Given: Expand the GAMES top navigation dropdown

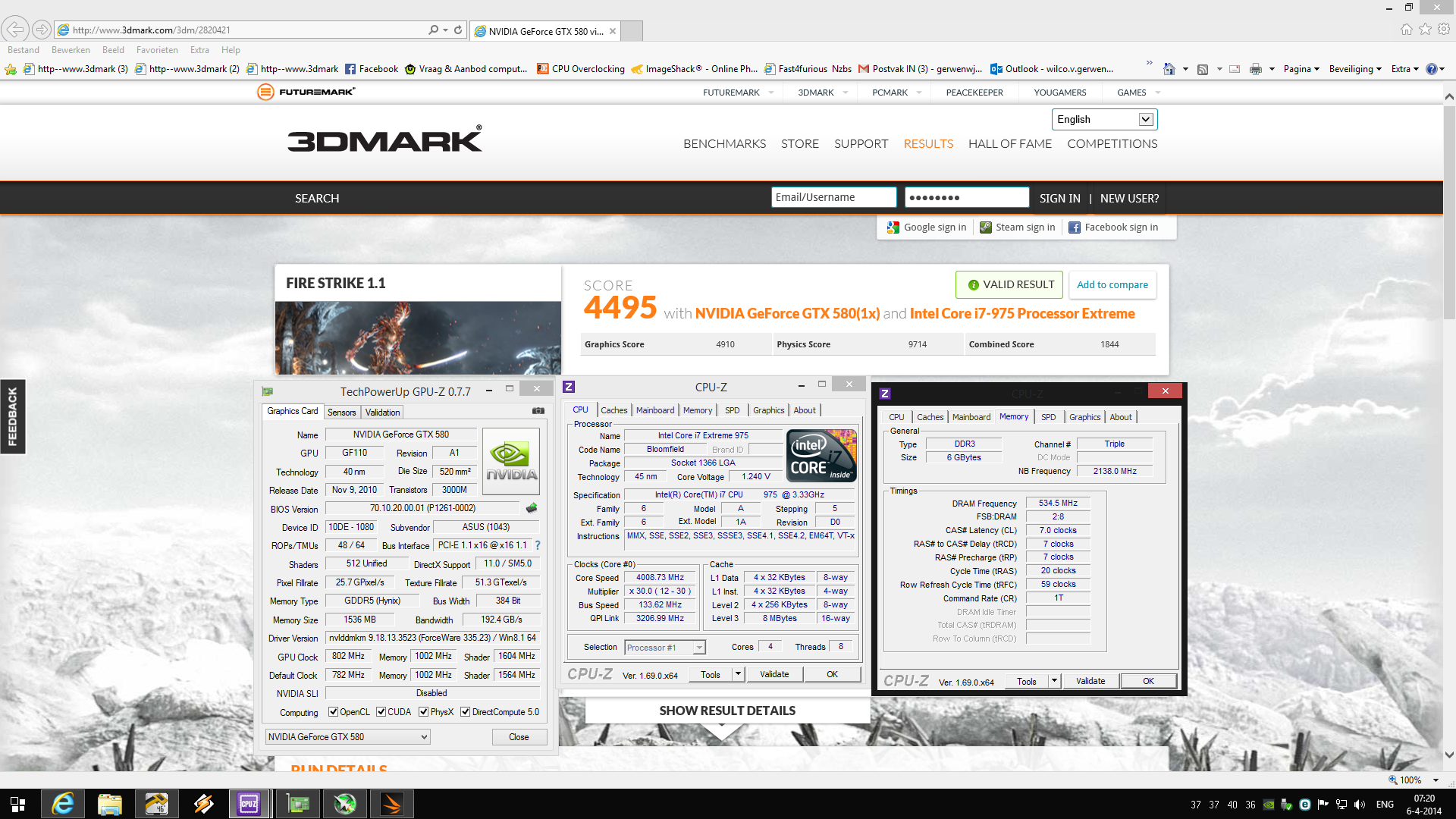Looking at the screenshot, I should (x=1158, y=93).
